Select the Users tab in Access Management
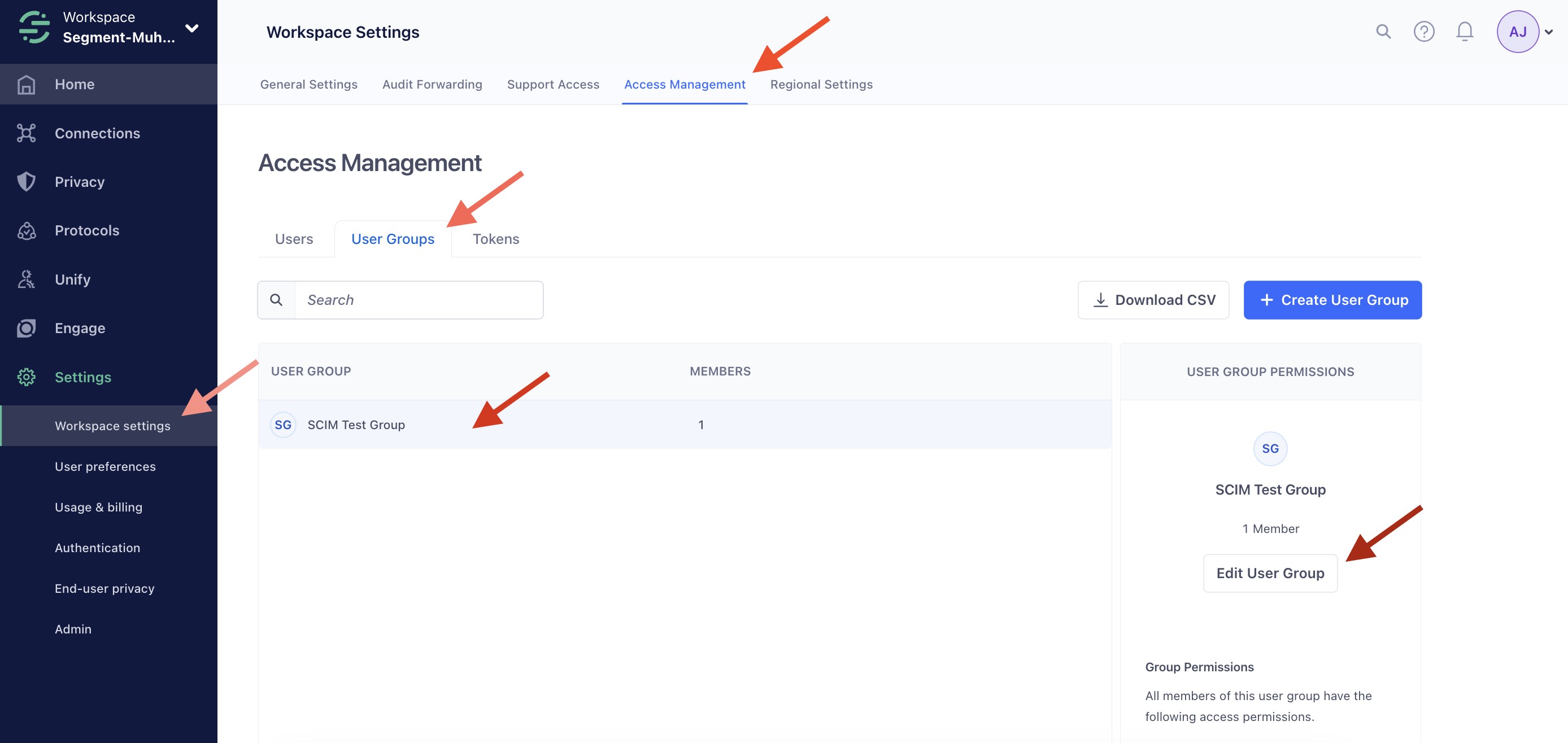Screen dimensions: 1568x743 click(x=294, y=238)
